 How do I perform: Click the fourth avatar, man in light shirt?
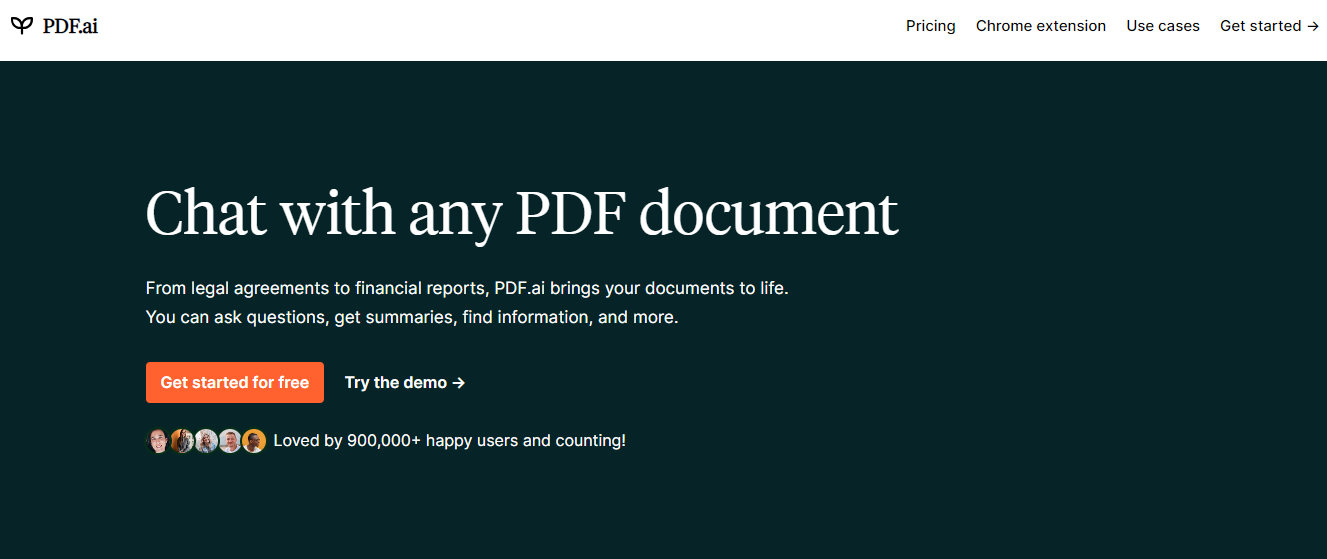(x=230, y=441)
